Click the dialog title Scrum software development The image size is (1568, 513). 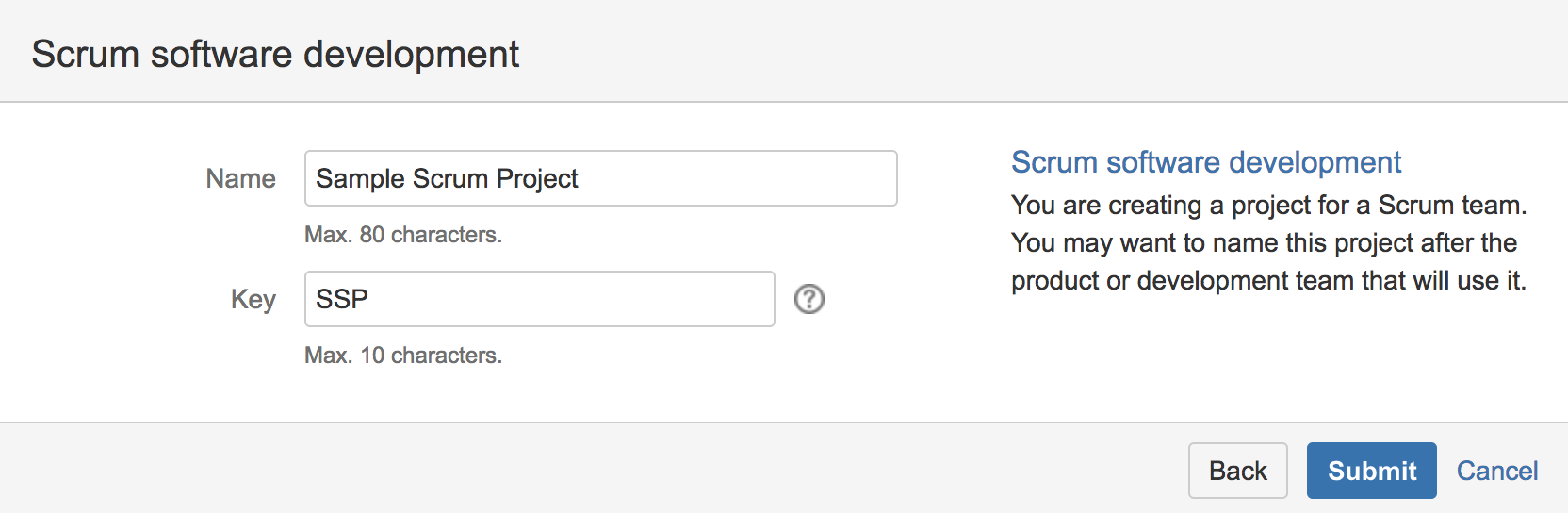(275, 54)
